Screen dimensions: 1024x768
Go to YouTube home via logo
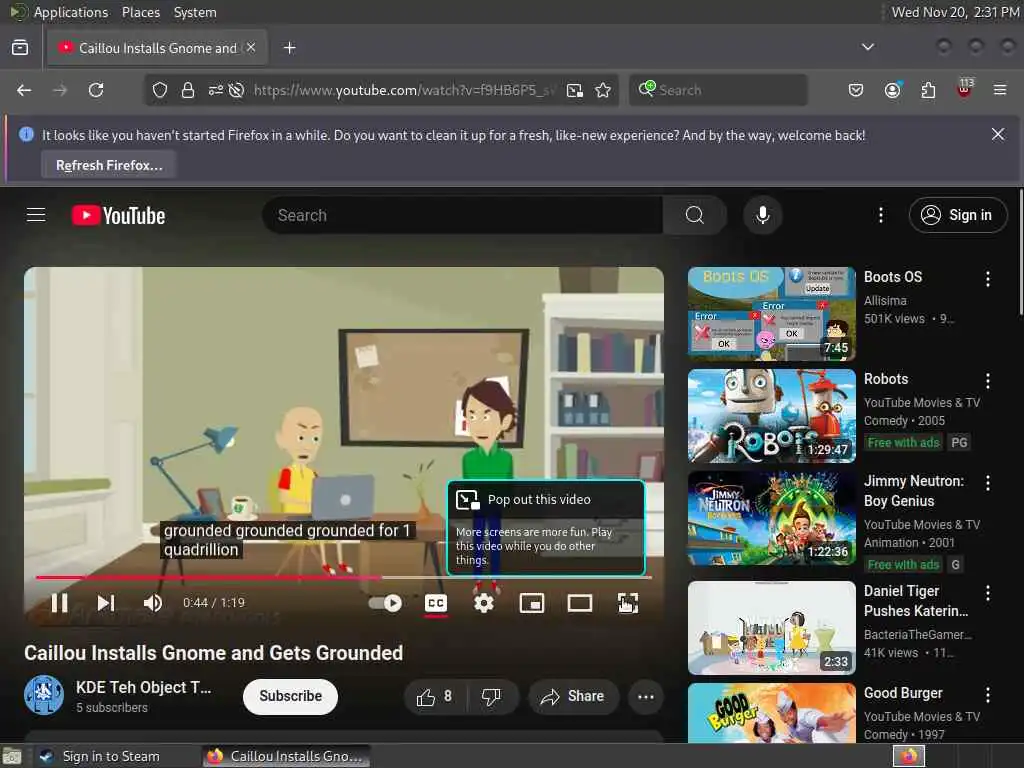click(x=118, y=216)
